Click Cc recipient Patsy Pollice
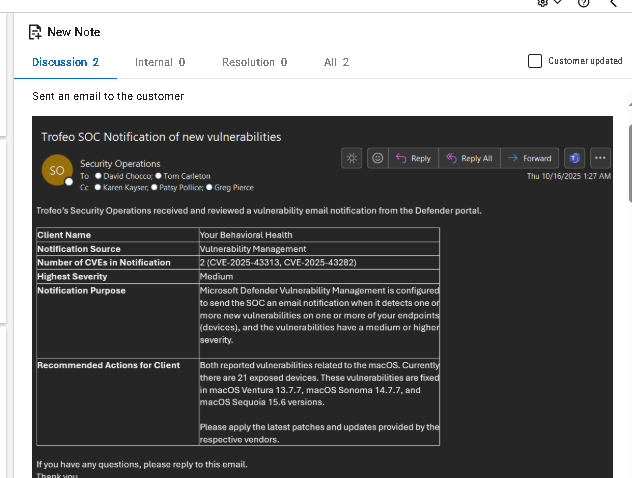The image size is (632, 478). coord(181,187)
